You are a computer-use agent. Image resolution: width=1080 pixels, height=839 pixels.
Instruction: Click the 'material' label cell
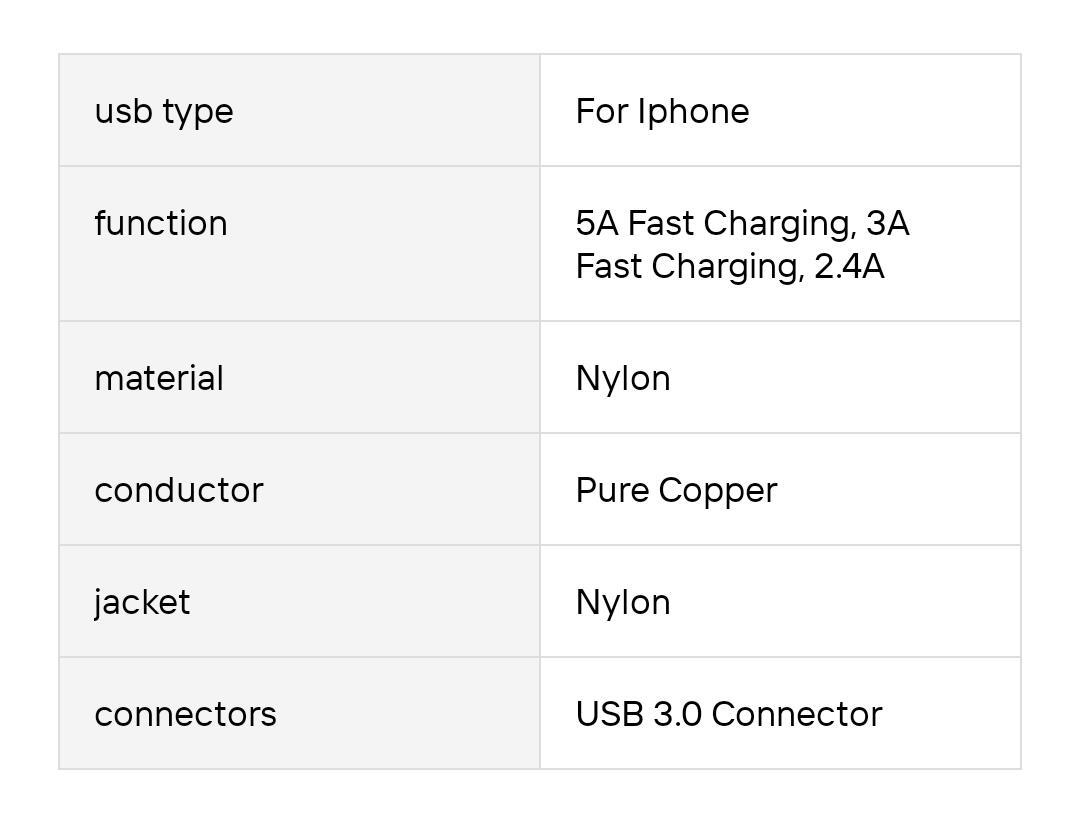[300, 377]
